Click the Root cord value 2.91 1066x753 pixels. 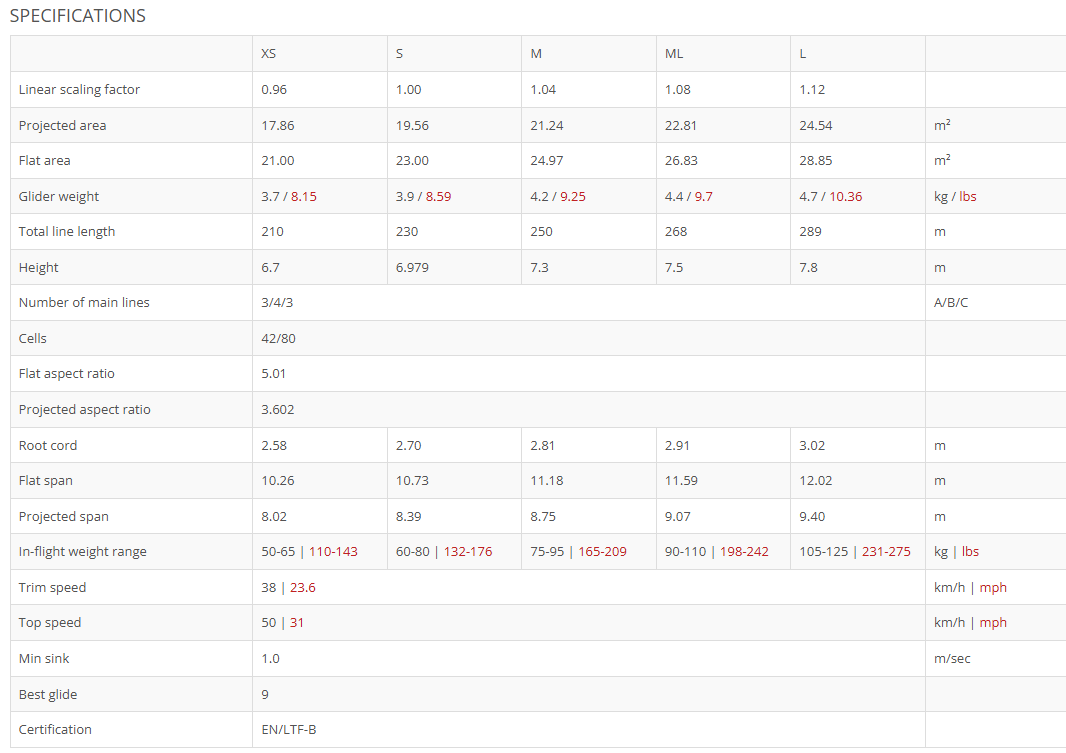point(677,446)
